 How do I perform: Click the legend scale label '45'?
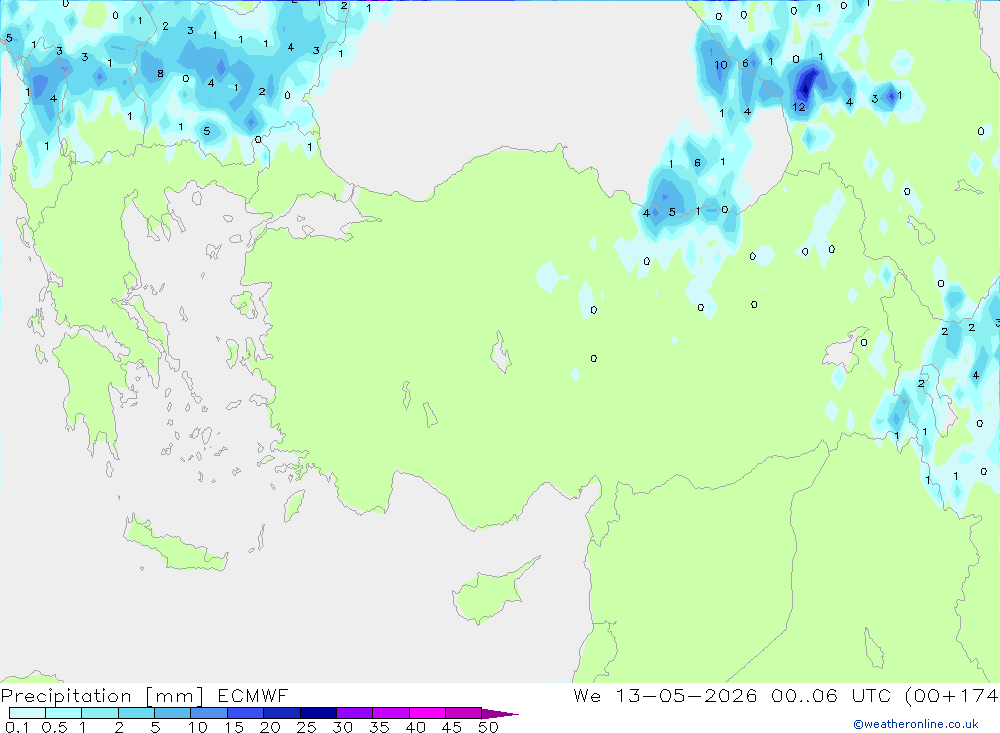[x=452, y=727]
